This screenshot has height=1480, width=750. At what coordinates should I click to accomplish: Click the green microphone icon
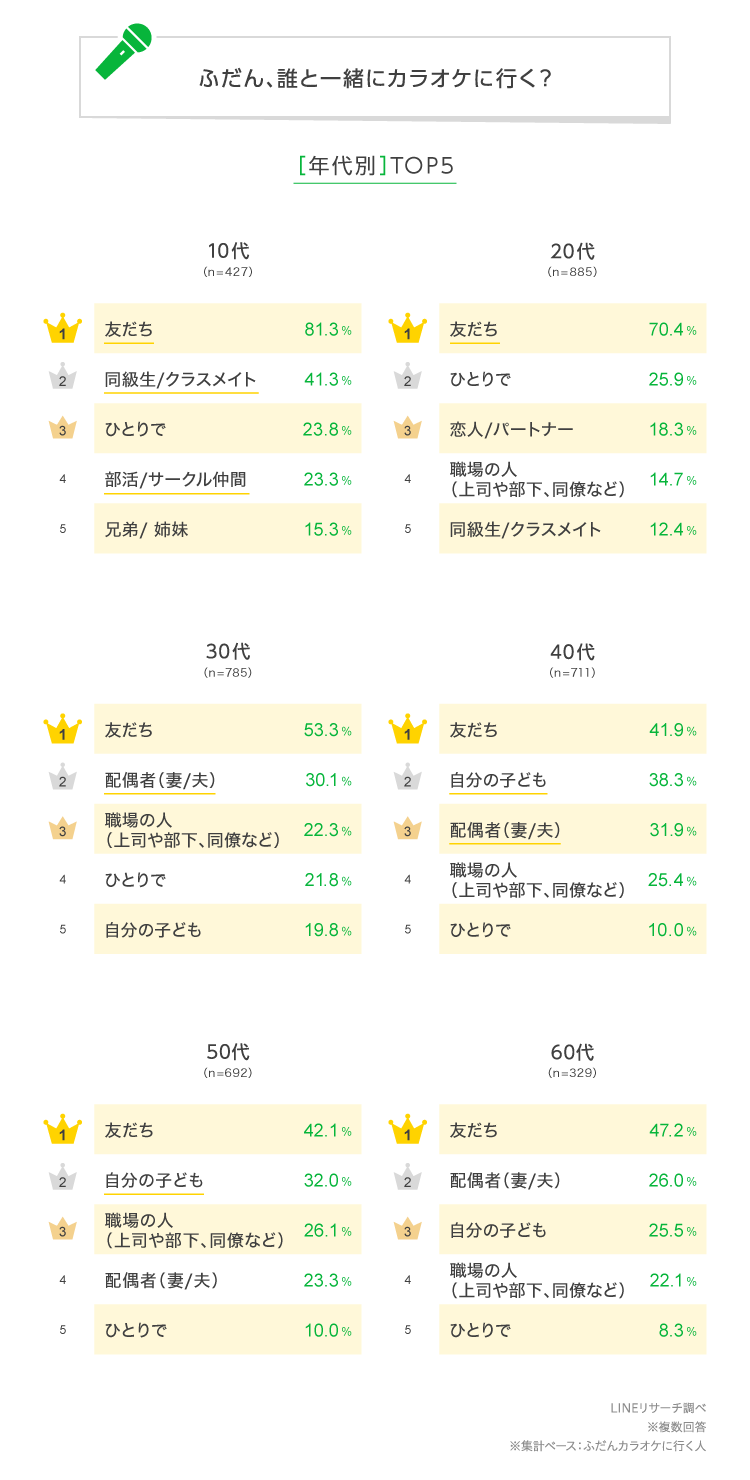coord(124,52)
